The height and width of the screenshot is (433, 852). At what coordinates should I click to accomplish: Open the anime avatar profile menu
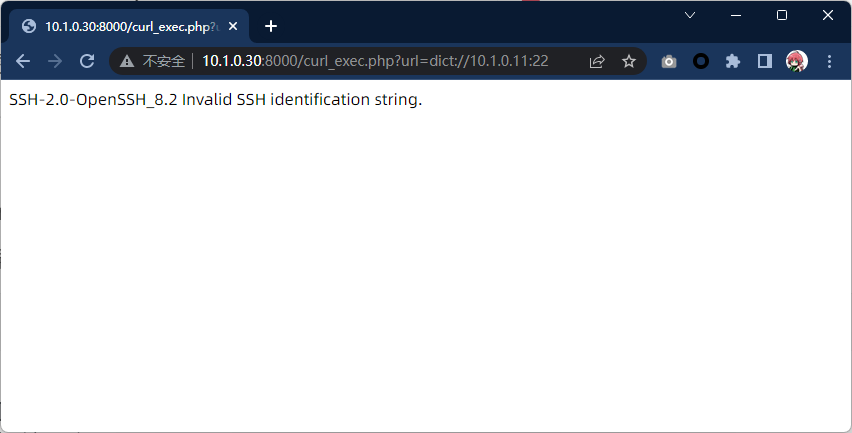[x=797, y=61]
